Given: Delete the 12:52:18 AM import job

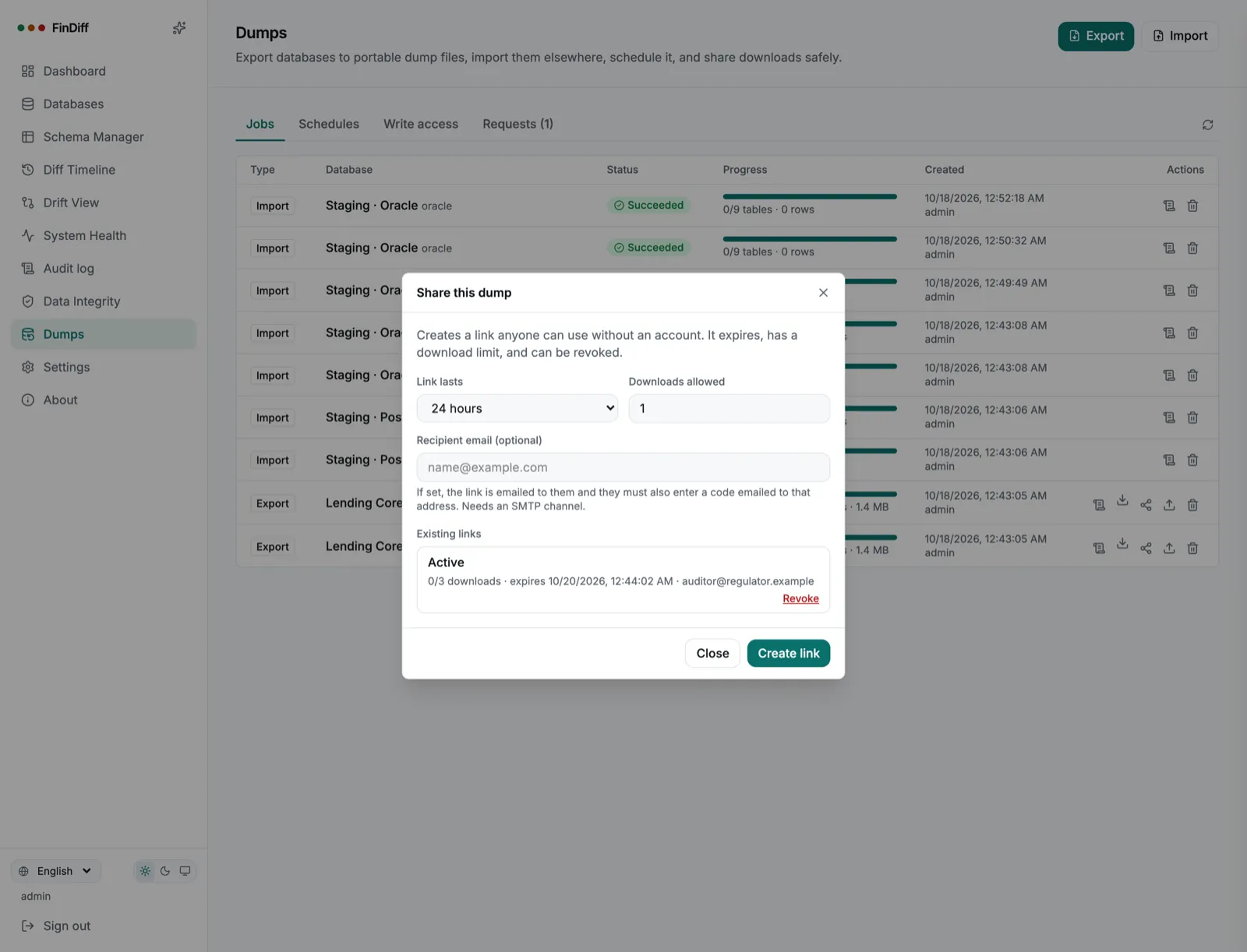Looking at the screenshot, I should click(1192, 206).
